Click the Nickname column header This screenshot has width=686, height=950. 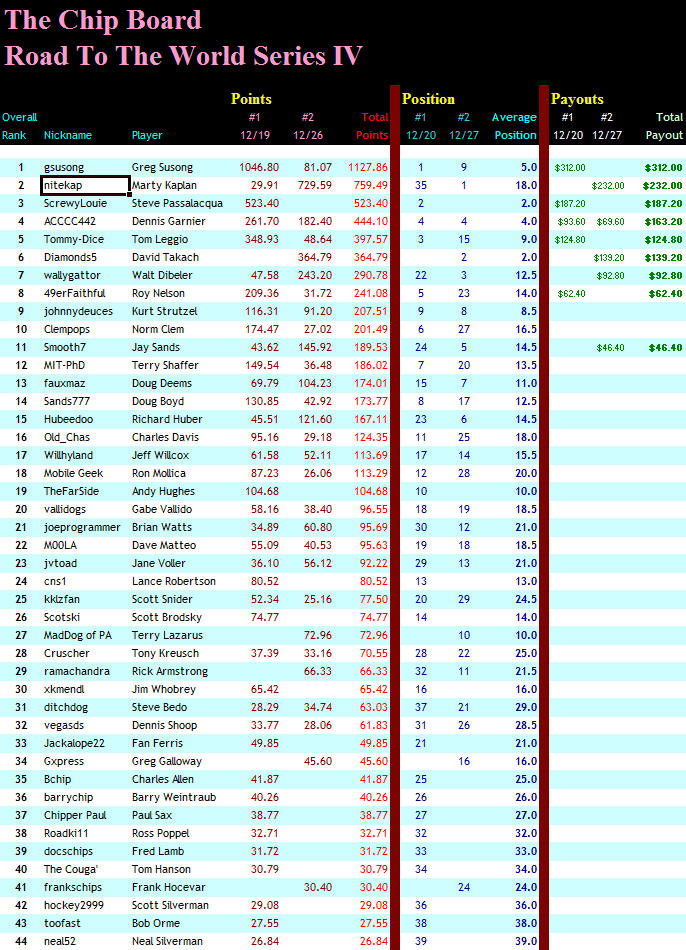click(x=67, y=135)
